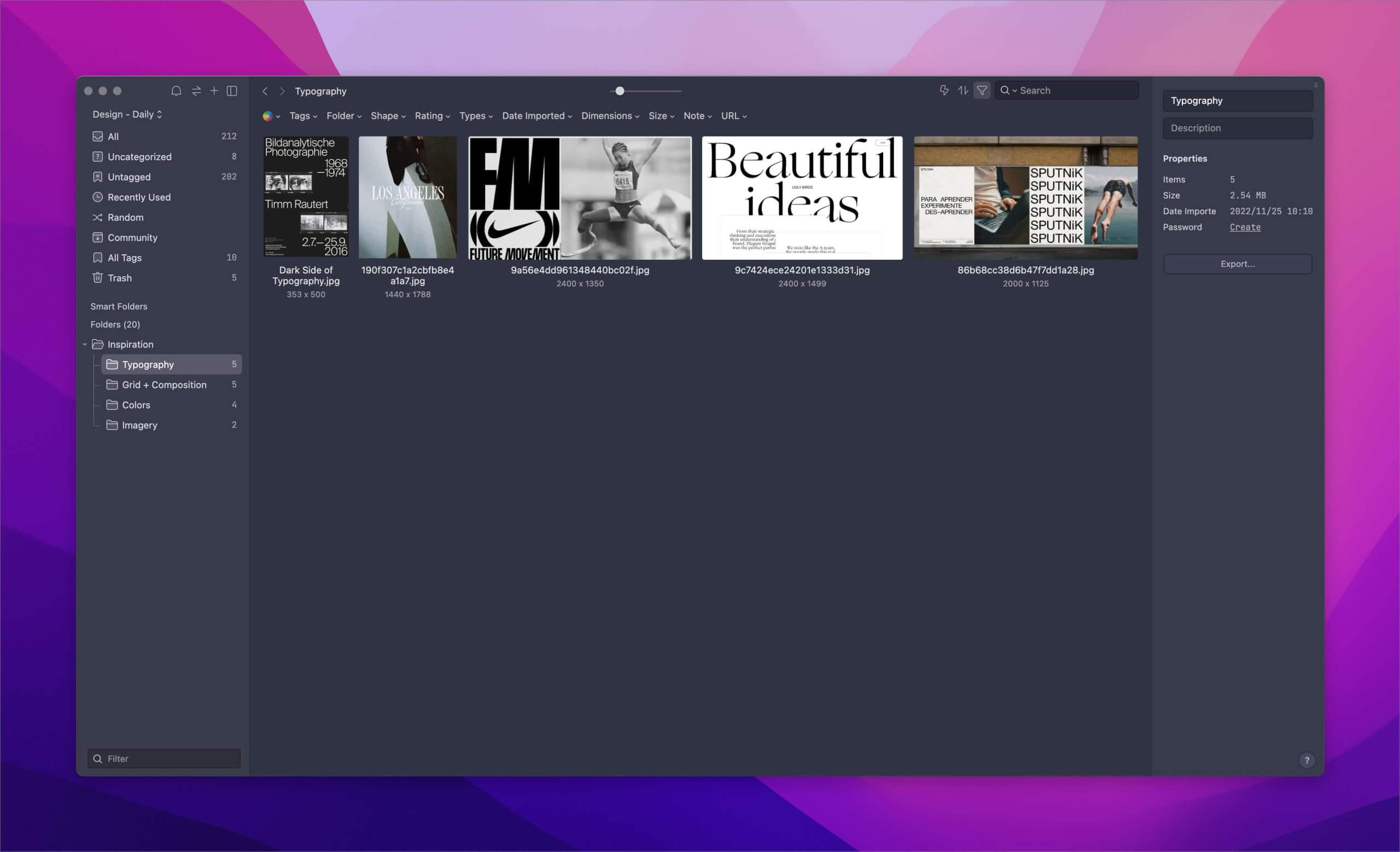Open the Dimensions filter dropdown
This screenshot has width=1400, height=852.
tap(610, 116)
